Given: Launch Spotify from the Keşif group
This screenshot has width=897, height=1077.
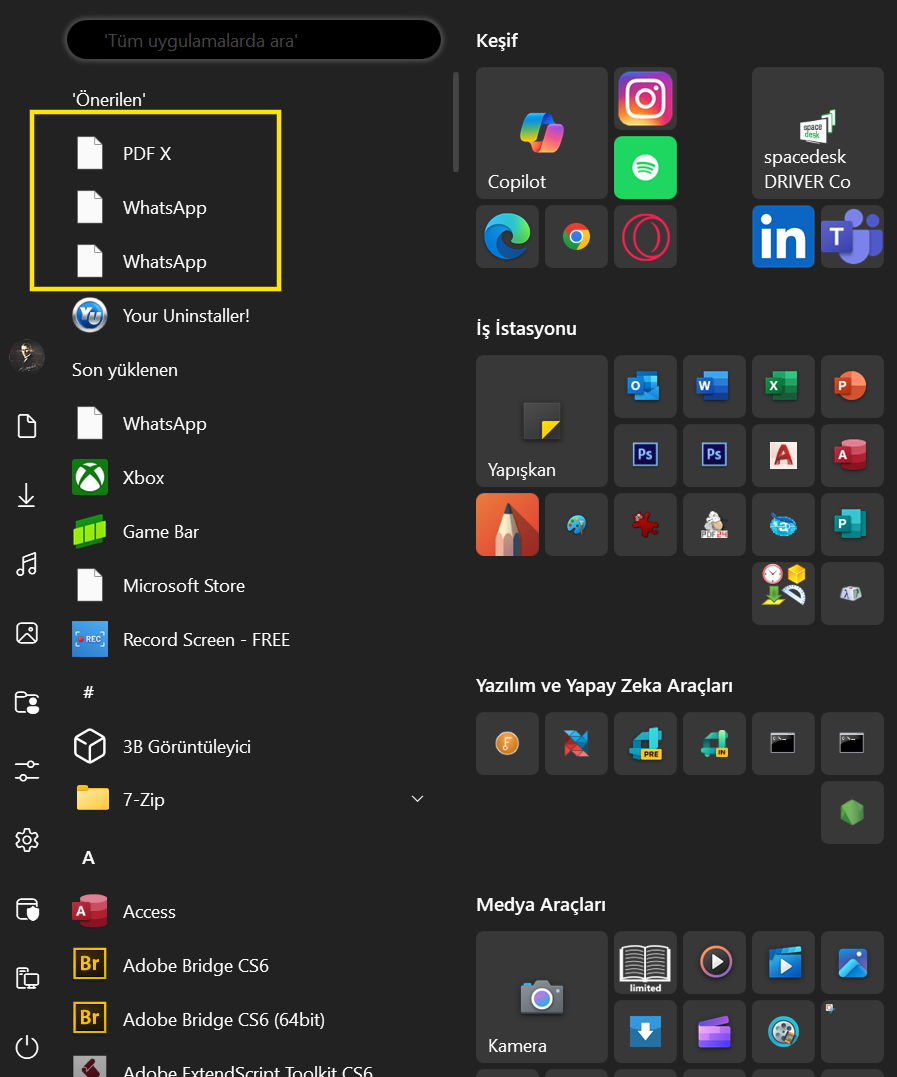Looking at the screenshot, I should point(645,167).
